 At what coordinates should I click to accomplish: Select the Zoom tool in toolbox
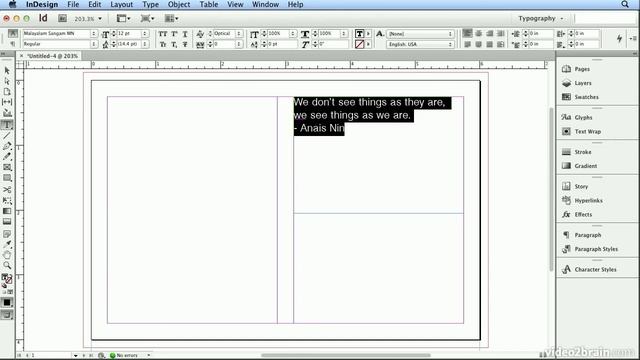coord(7,265)
